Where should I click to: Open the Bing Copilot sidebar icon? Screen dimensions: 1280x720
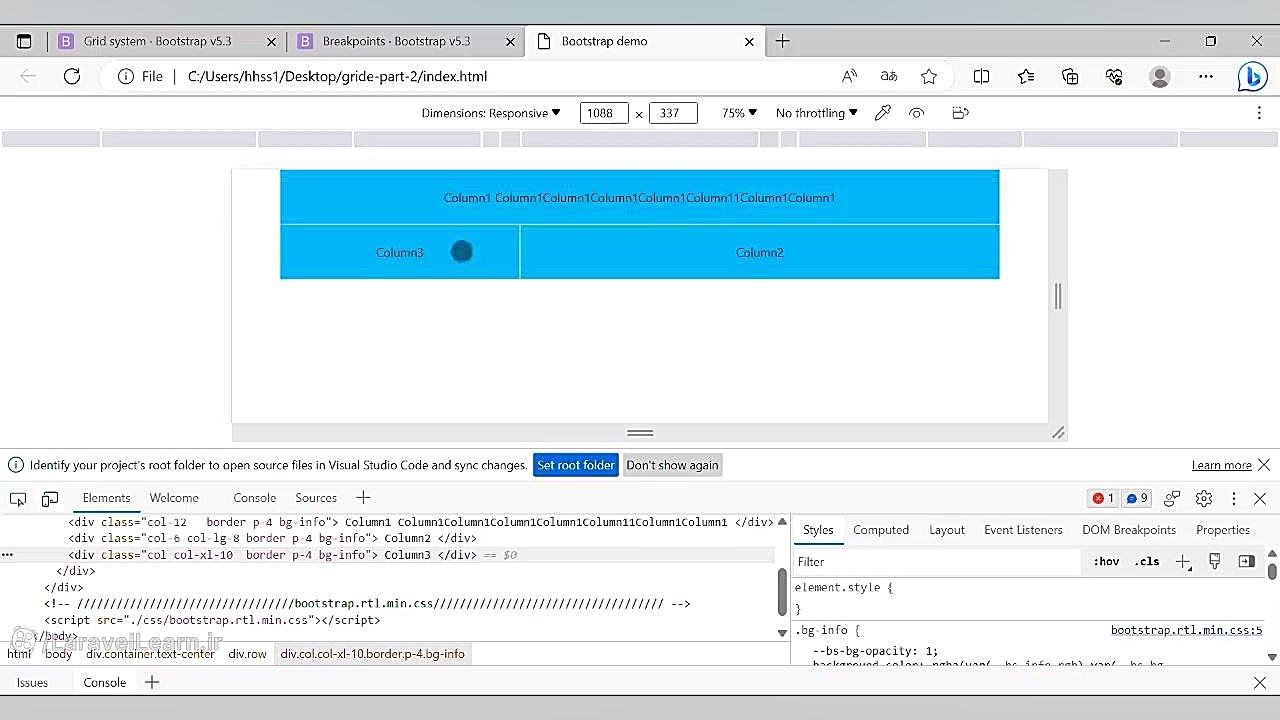(x=1252, y=76)
